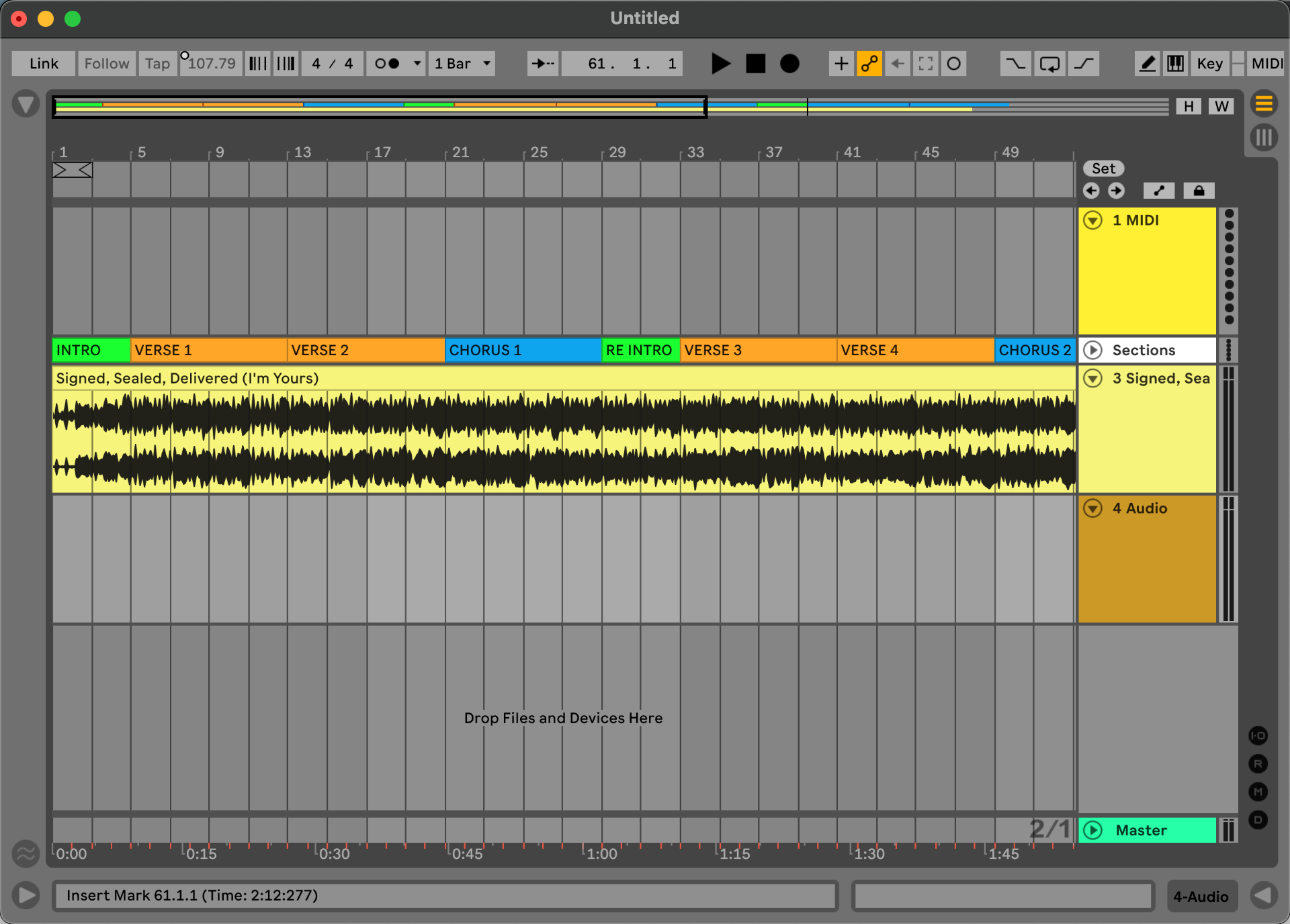The width and height of the screenshot is (1290, 924).
Task: Click Re-enable Automation arrow button
Action: click(x=898, y=64)
